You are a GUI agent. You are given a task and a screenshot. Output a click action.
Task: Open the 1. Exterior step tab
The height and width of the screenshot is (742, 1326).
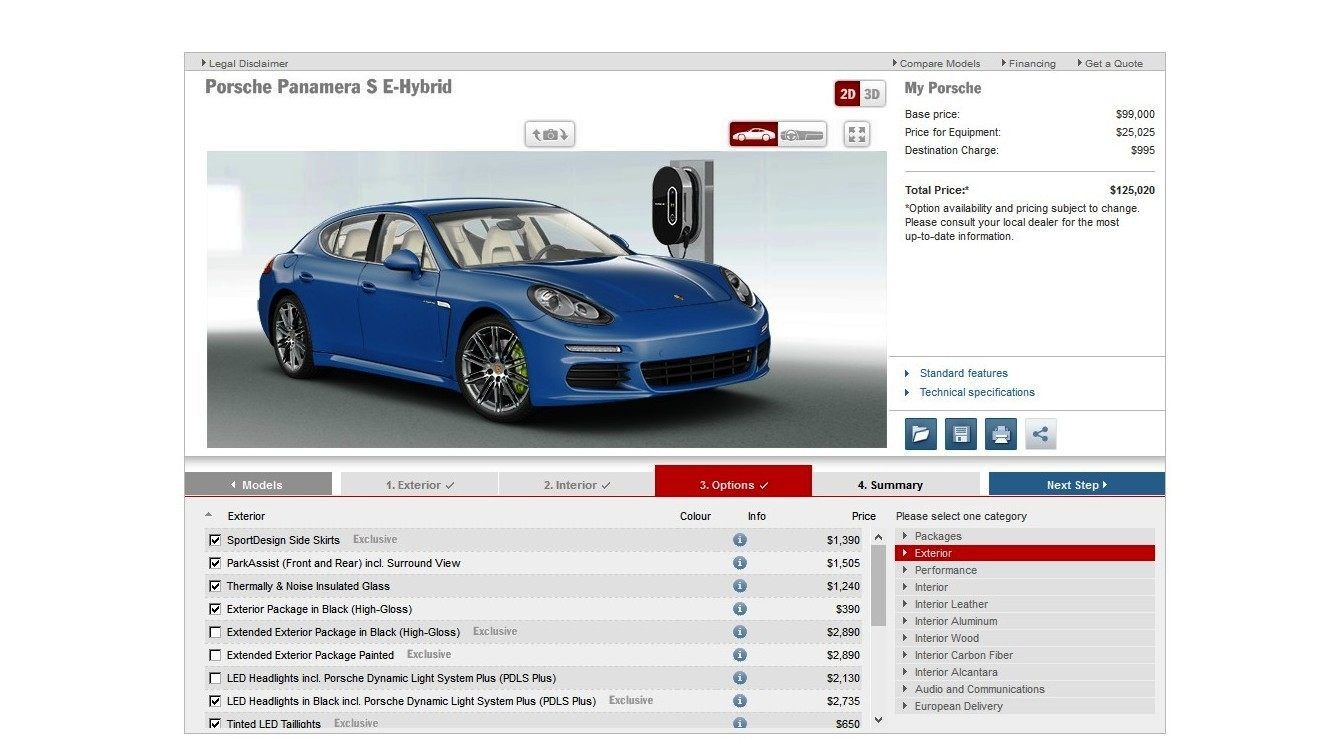point(419,484)
